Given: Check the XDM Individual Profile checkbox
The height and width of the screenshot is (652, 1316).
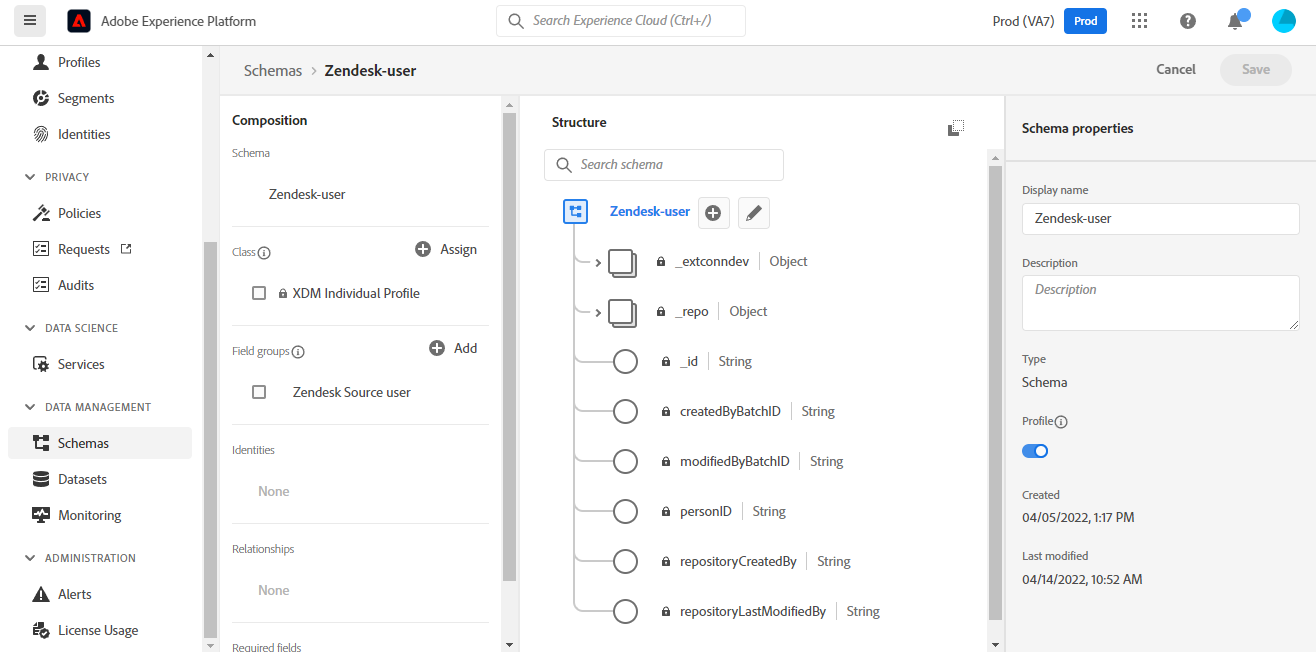Looking at the screenshot, I should point(259,293).
